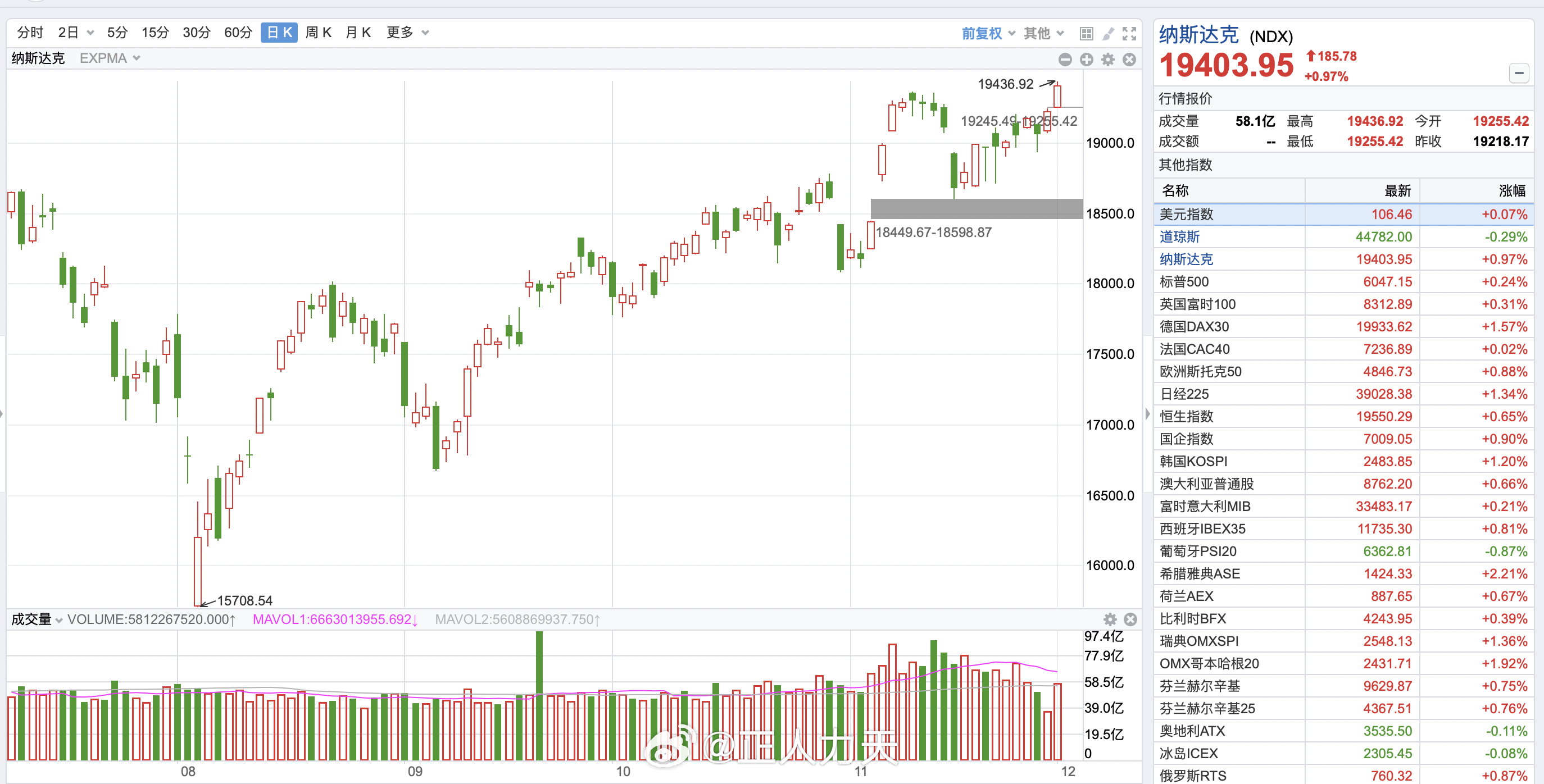
Task: Collapse right sidebar arrow handle
Action: [x=1147, y=413]
